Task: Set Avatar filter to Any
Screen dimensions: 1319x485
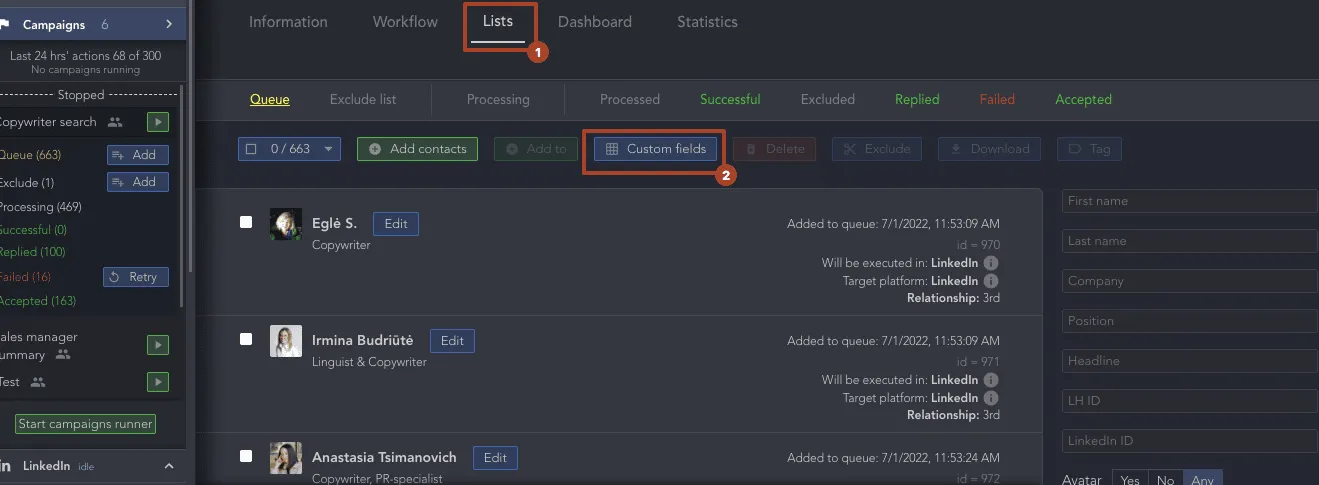Action: click(x=1203, y=480)
